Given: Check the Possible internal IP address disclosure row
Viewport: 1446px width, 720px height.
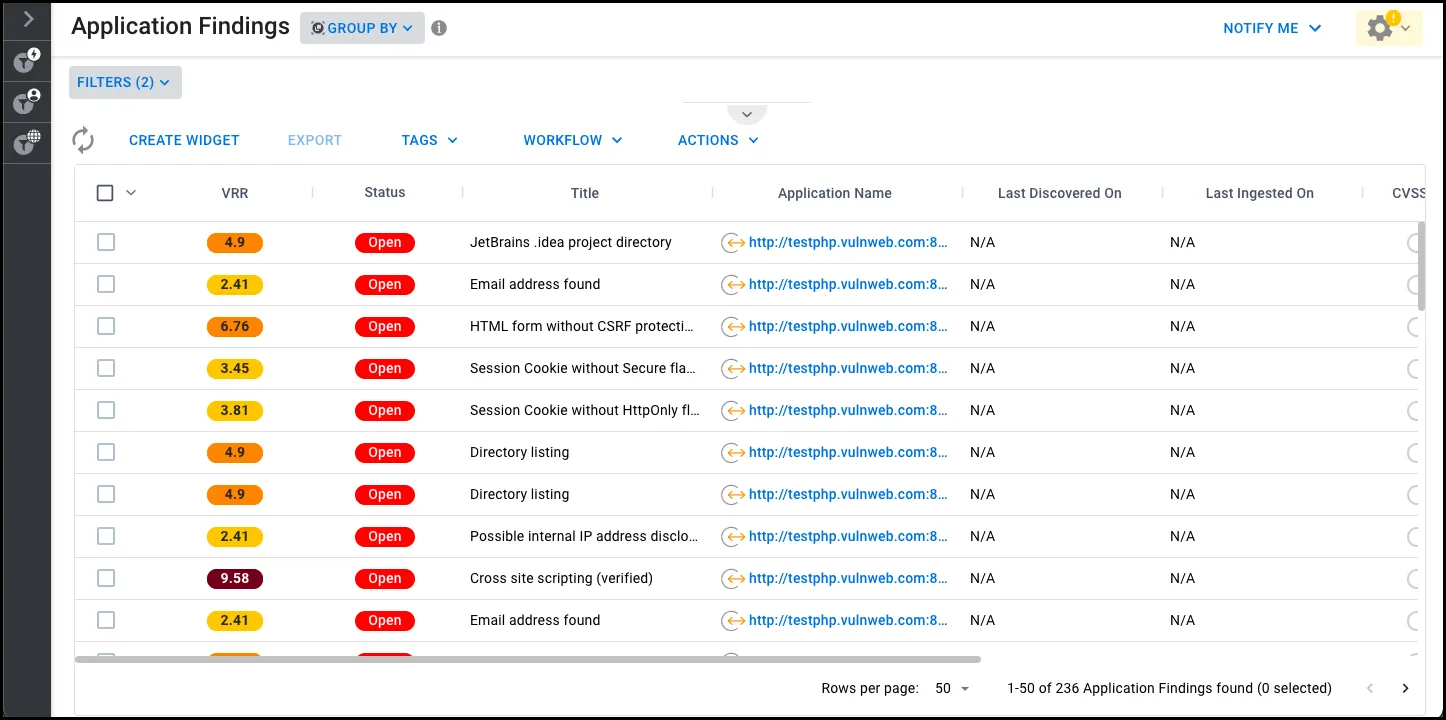Looking at the screenshot, I should pyautogui.click(x=106, y=537).
